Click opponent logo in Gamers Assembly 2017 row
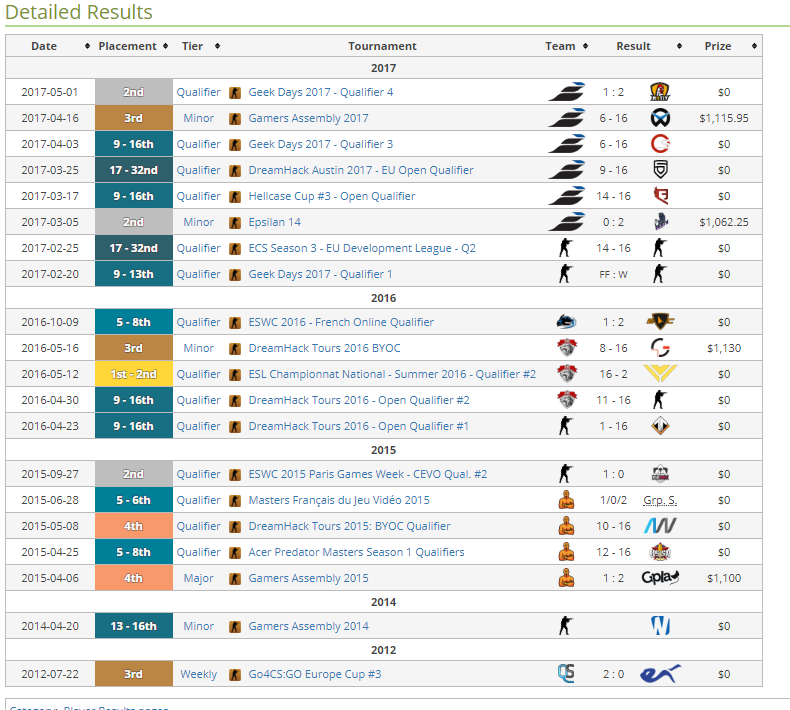This screenshot has height=710, width=790. pos(660,118)
